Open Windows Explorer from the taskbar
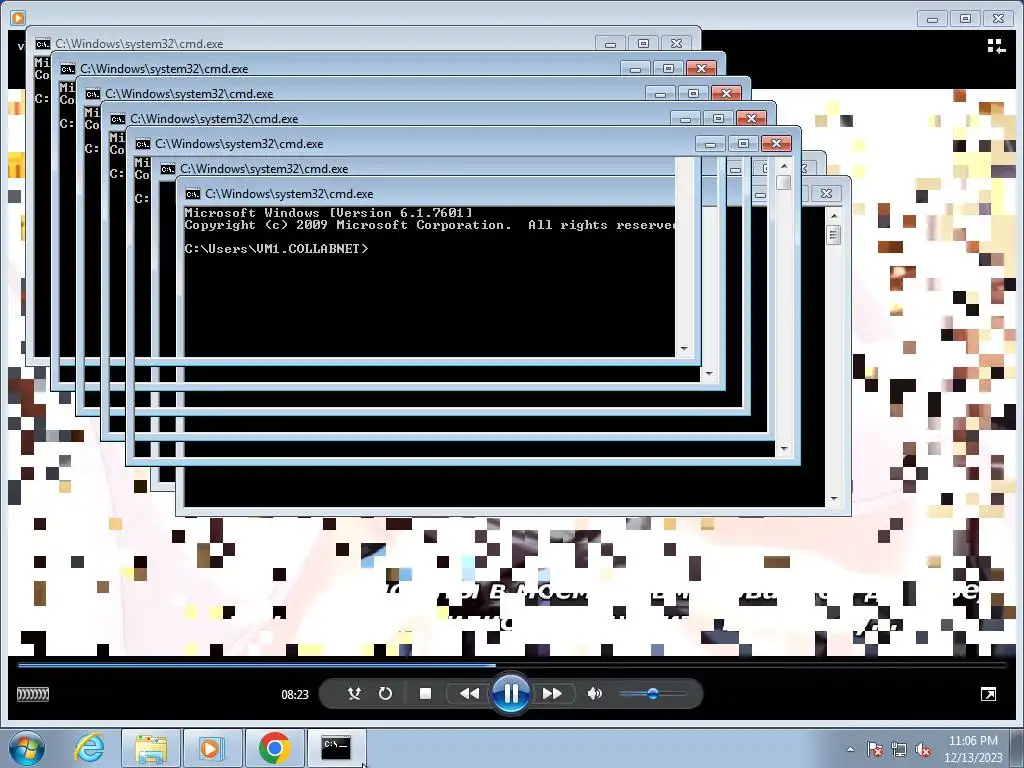The image size is (1024, 768). click(150, 748)
